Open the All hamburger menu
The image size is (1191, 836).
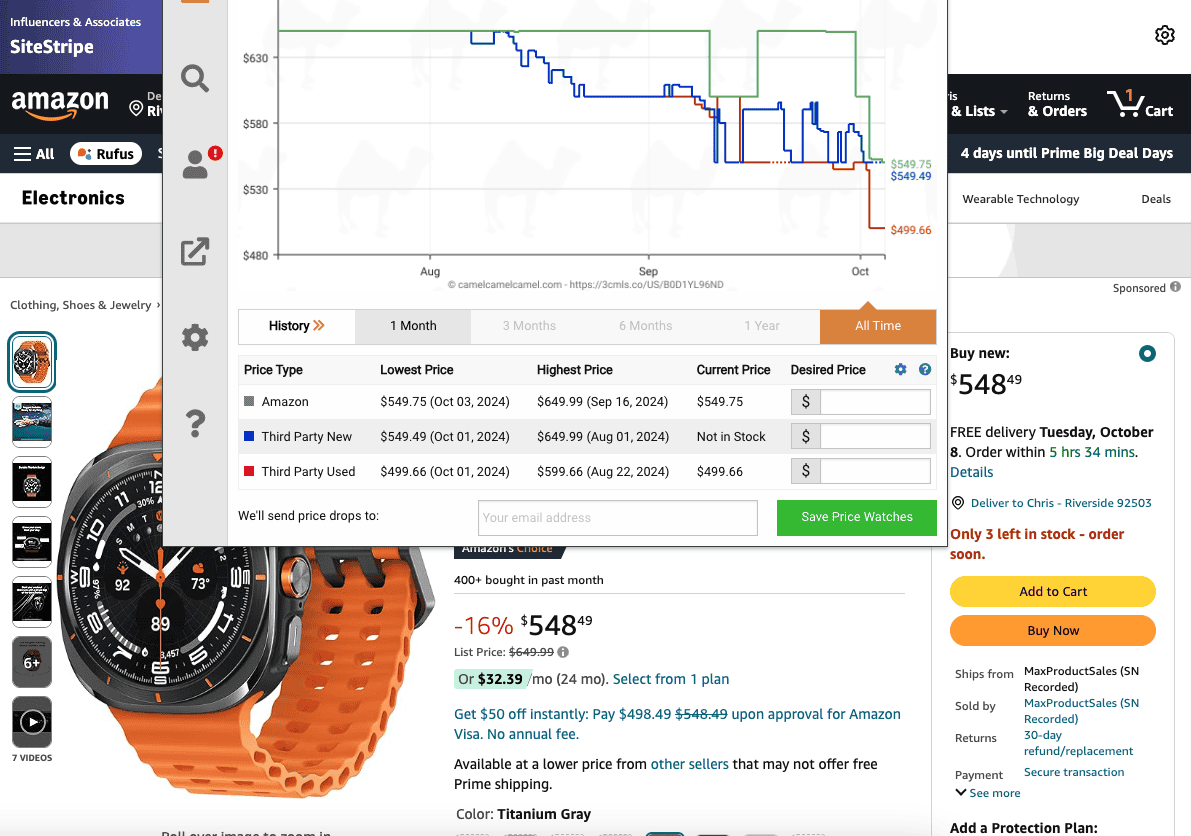point(33,154)
